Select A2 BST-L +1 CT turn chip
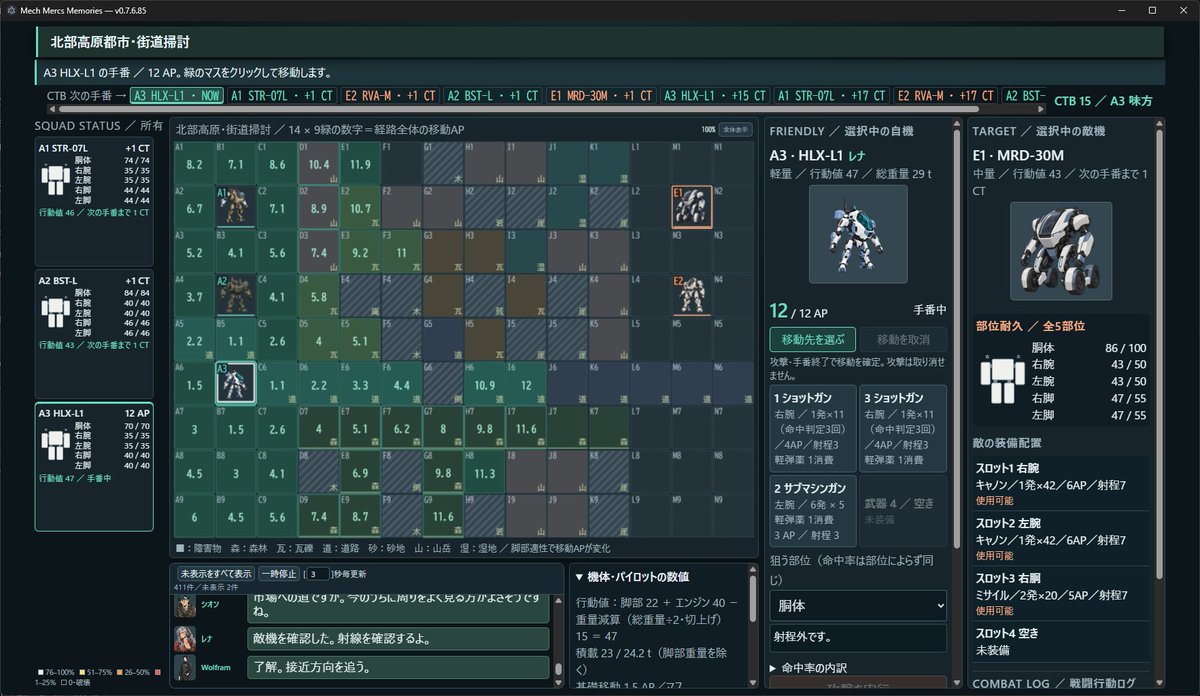1200x696 pixels. pos(493,96)
